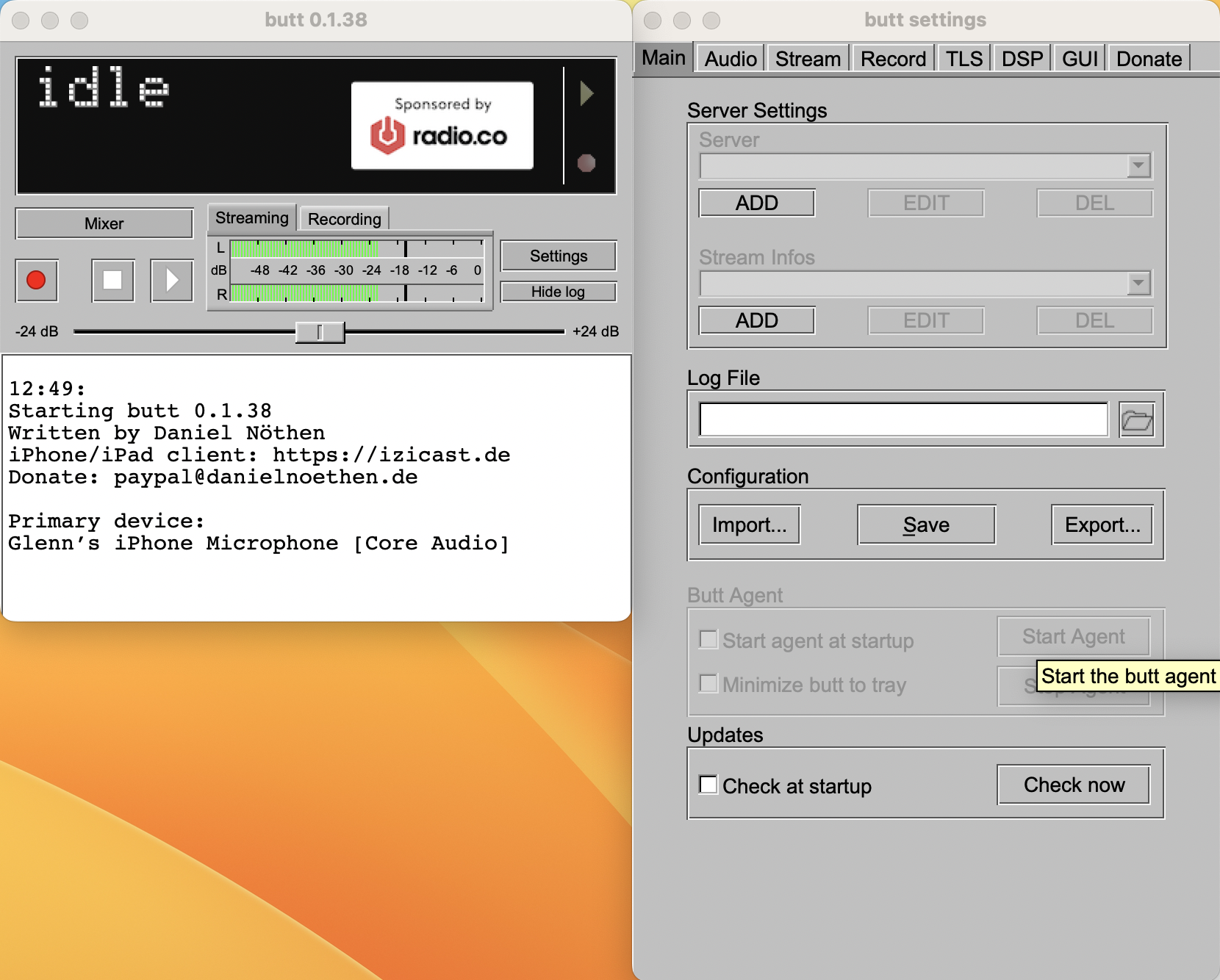The height and width of the screenshot is (980, 1220).
Task: Start streaming with the play triangle button
Action: tap(171, 280)
